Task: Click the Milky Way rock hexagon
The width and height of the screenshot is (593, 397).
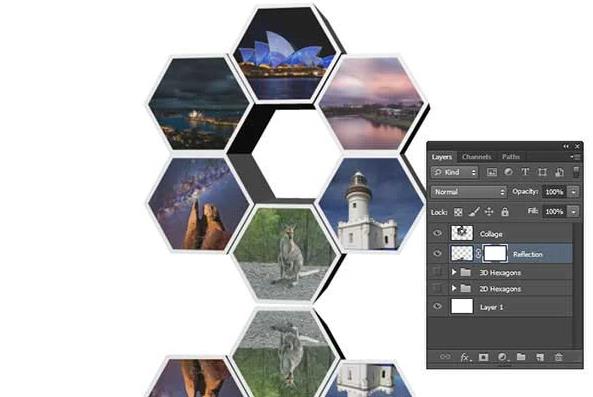Action: coord(198,204)
